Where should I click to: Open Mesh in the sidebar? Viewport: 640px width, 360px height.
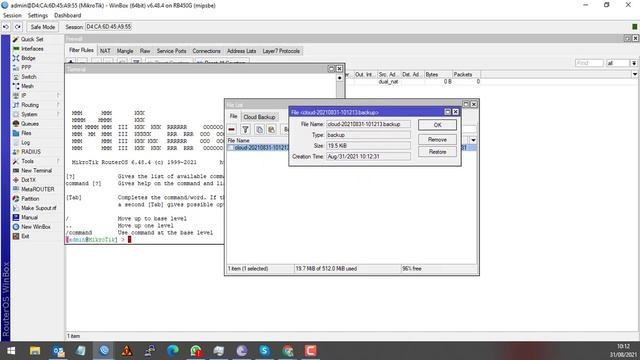pyautogui.click(x=27, y=86)
